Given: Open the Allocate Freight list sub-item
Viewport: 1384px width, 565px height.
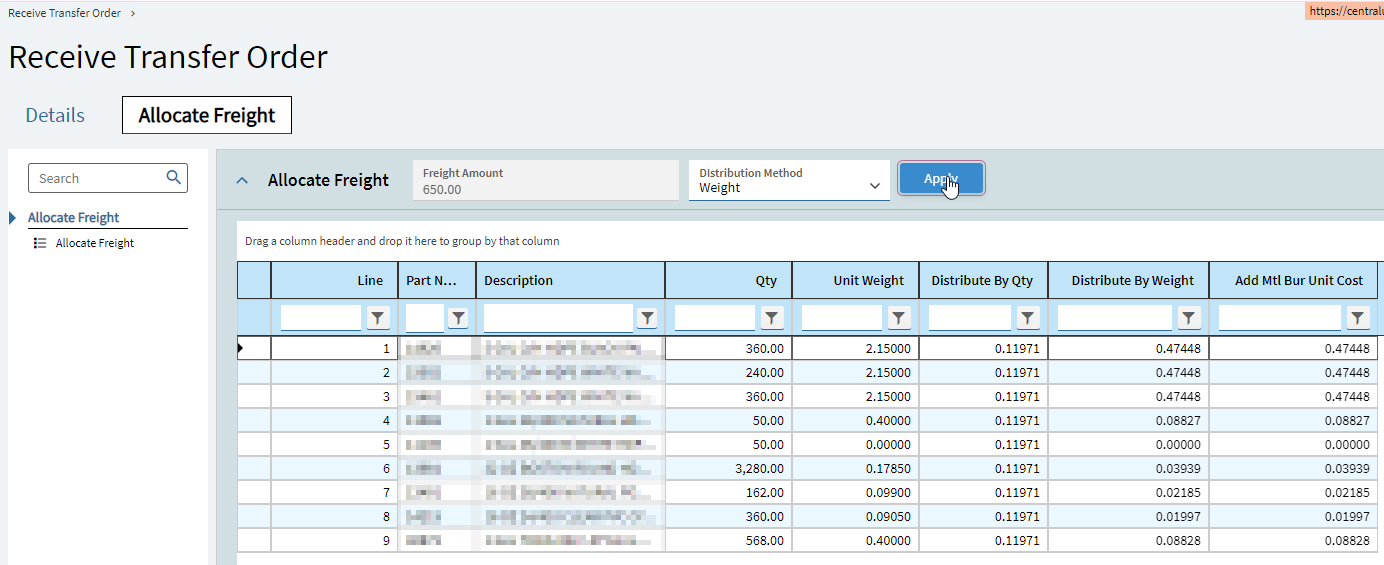Looking at the screenshot, I should (x=95, y=243).
